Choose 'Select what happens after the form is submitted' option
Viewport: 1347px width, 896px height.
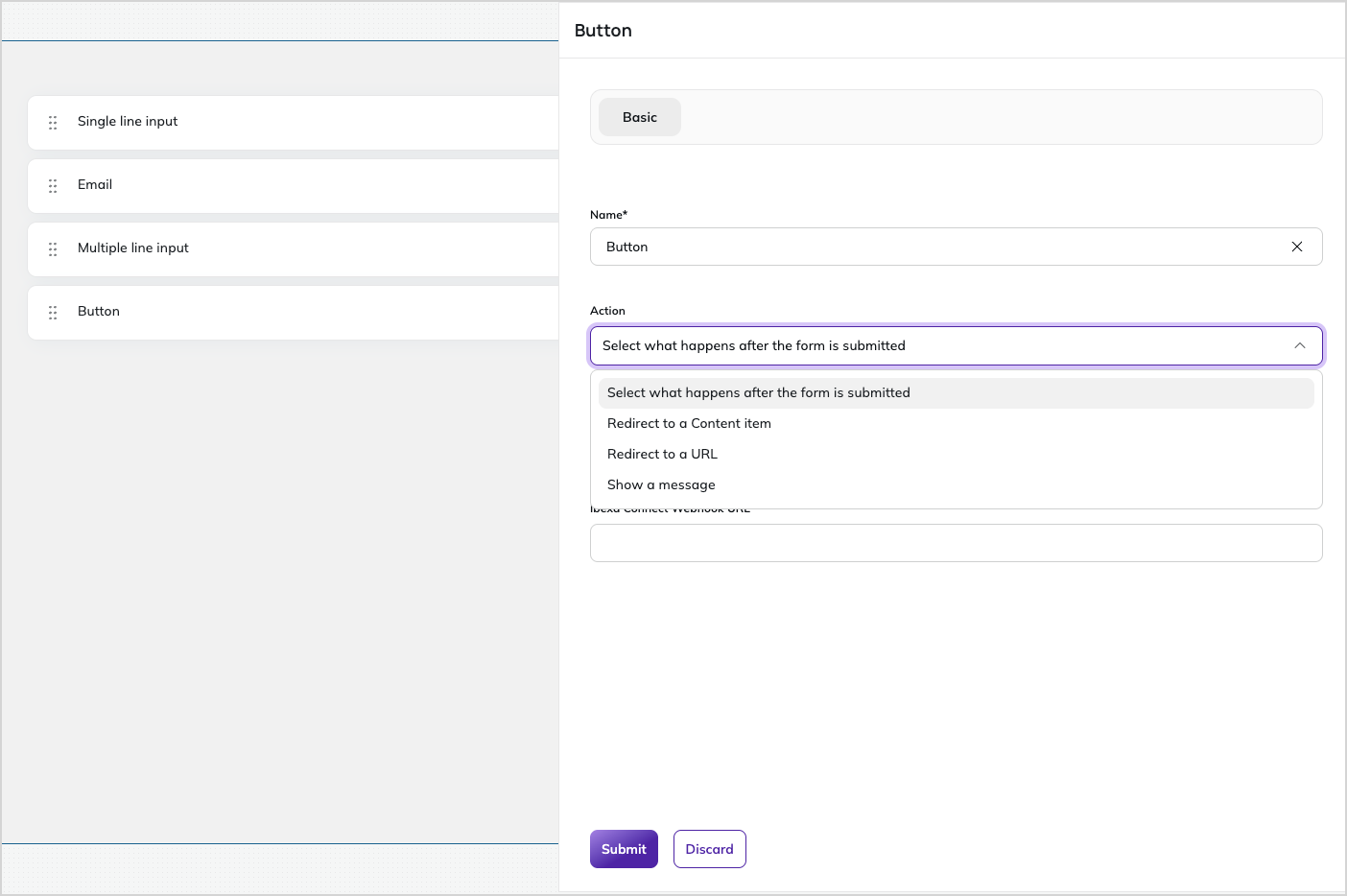957,393
